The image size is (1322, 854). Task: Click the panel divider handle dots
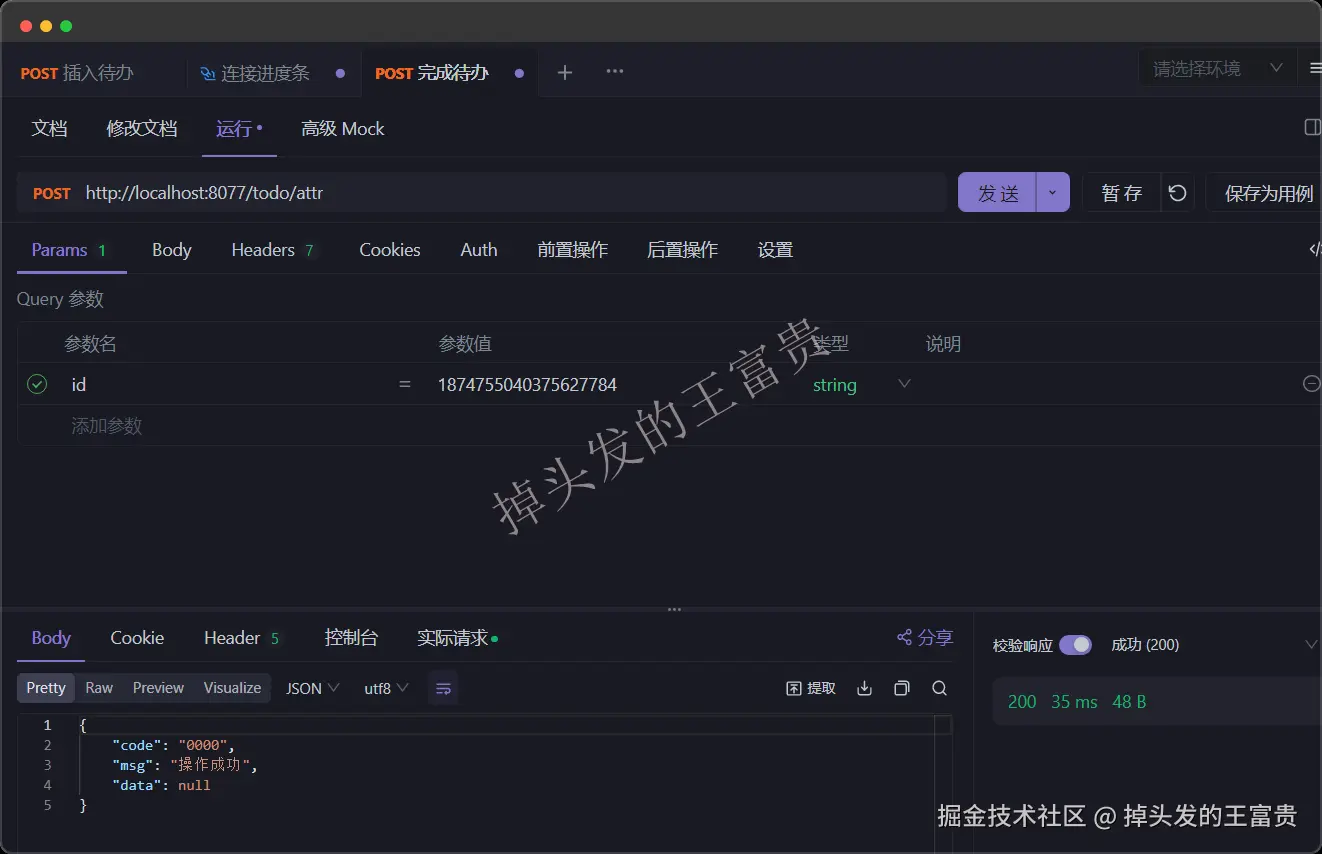(x=674, y=609)
